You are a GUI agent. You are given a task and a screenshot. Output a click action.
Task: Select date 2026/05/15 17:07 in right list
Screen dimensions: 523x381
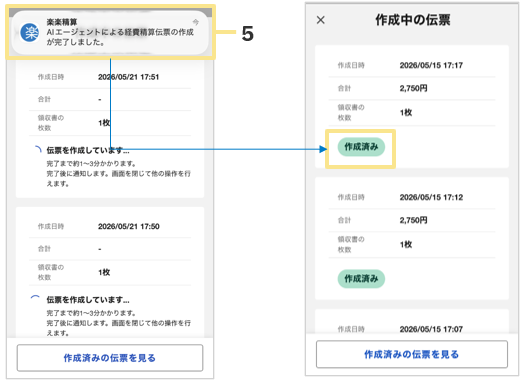(431, 329)
